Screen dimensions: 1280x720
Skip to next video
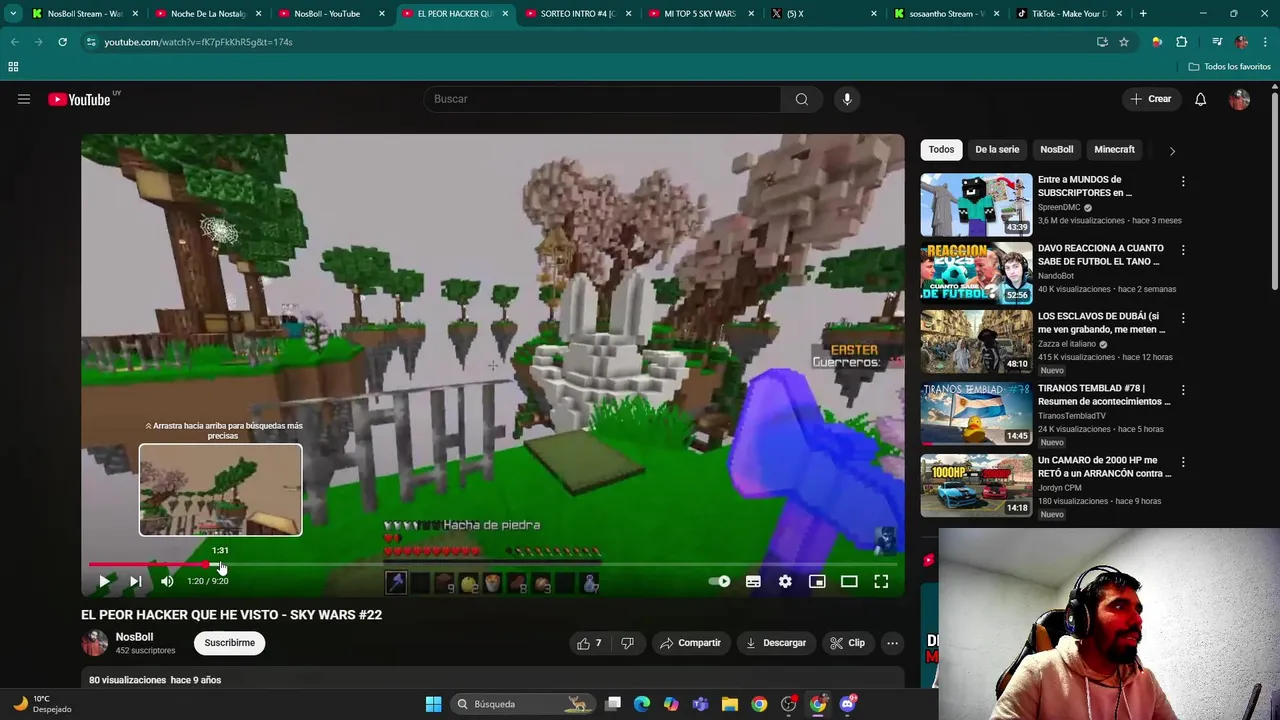(x=136, y=581)
